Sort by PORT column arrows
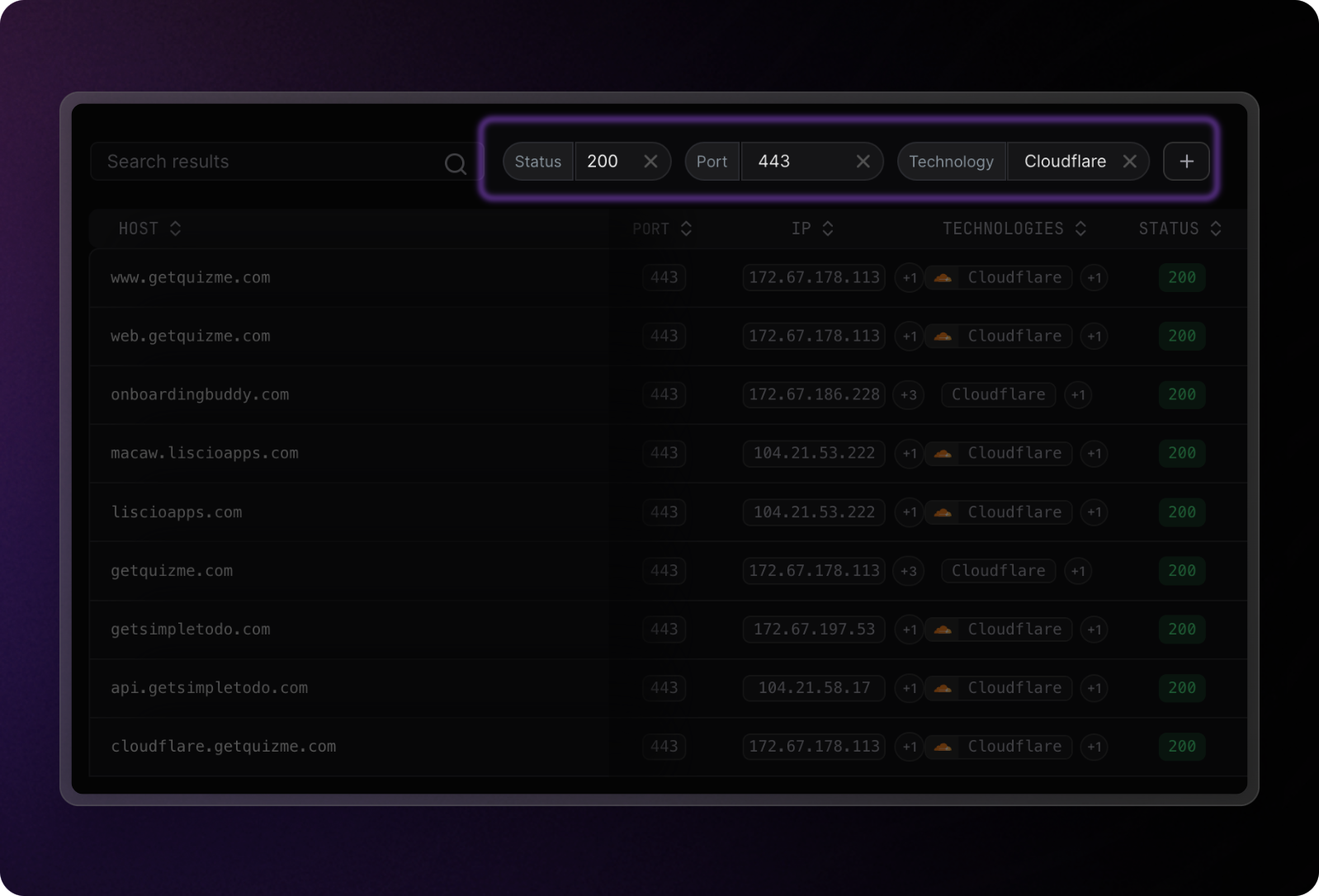This screenshot has height=896, width=1319. (686, 229)
